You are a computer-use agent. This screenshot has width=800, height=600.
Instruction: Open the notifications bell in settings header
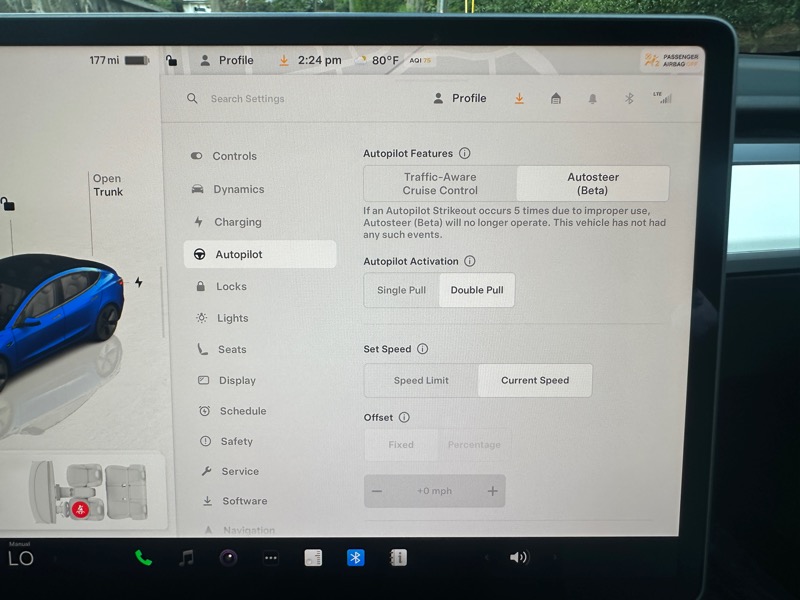tap(593, 99)
